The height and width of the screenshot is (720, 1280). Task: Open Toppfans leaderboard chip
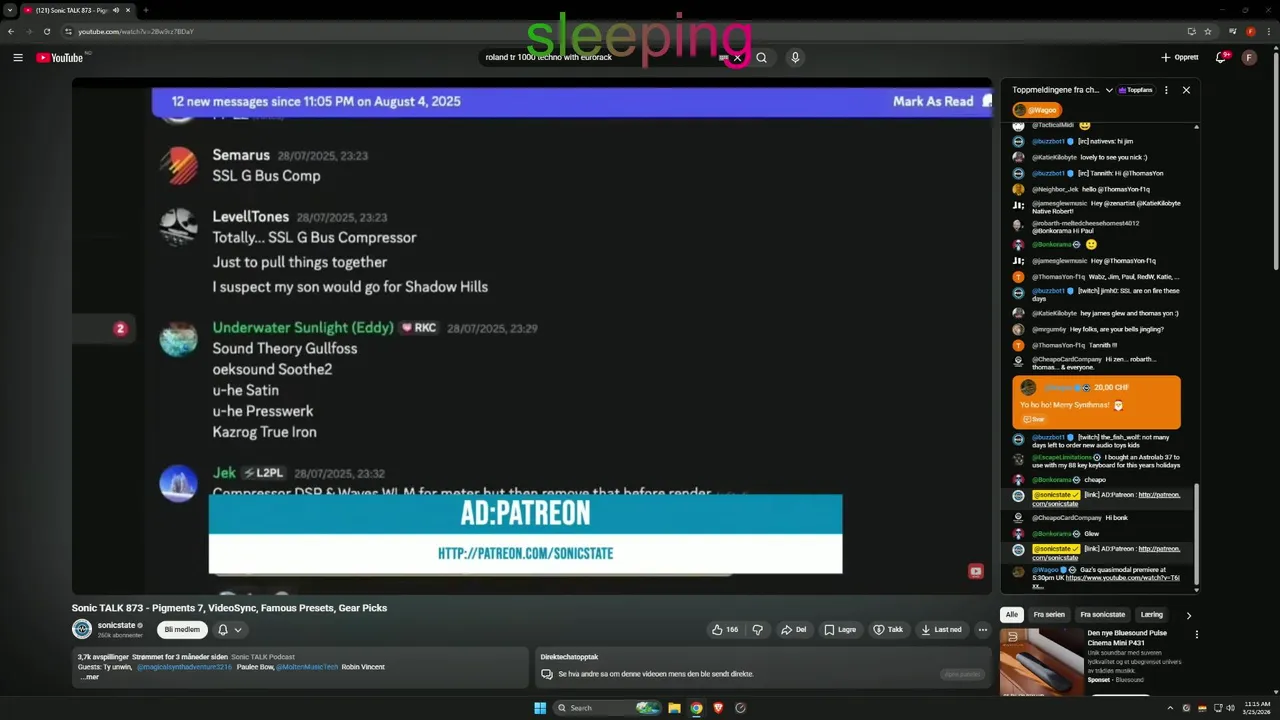click(x=1136, y=90)
